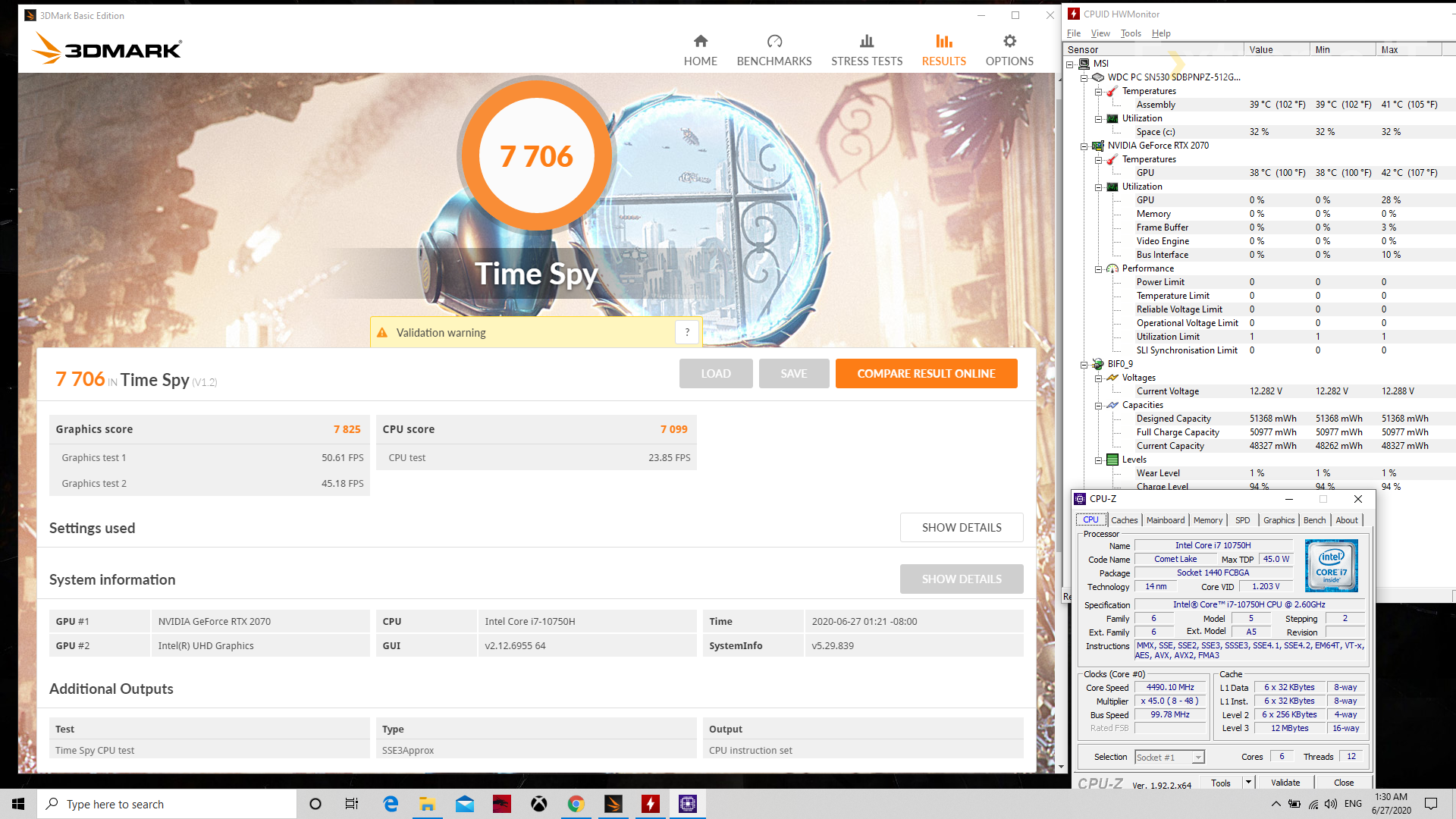The height and width of the screenshot is (819, 1456).
Task: Open Google Chrome from taskbar
Action: 576,804
